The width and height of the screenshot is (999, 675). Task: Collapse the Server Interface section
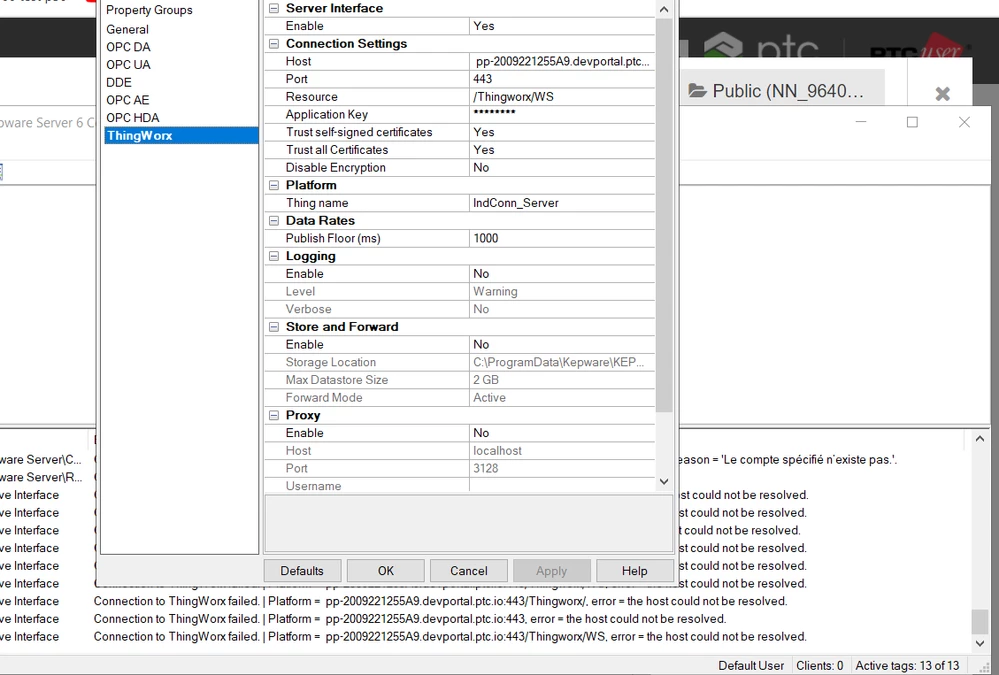pyautogui.click(x=274, y=8)
